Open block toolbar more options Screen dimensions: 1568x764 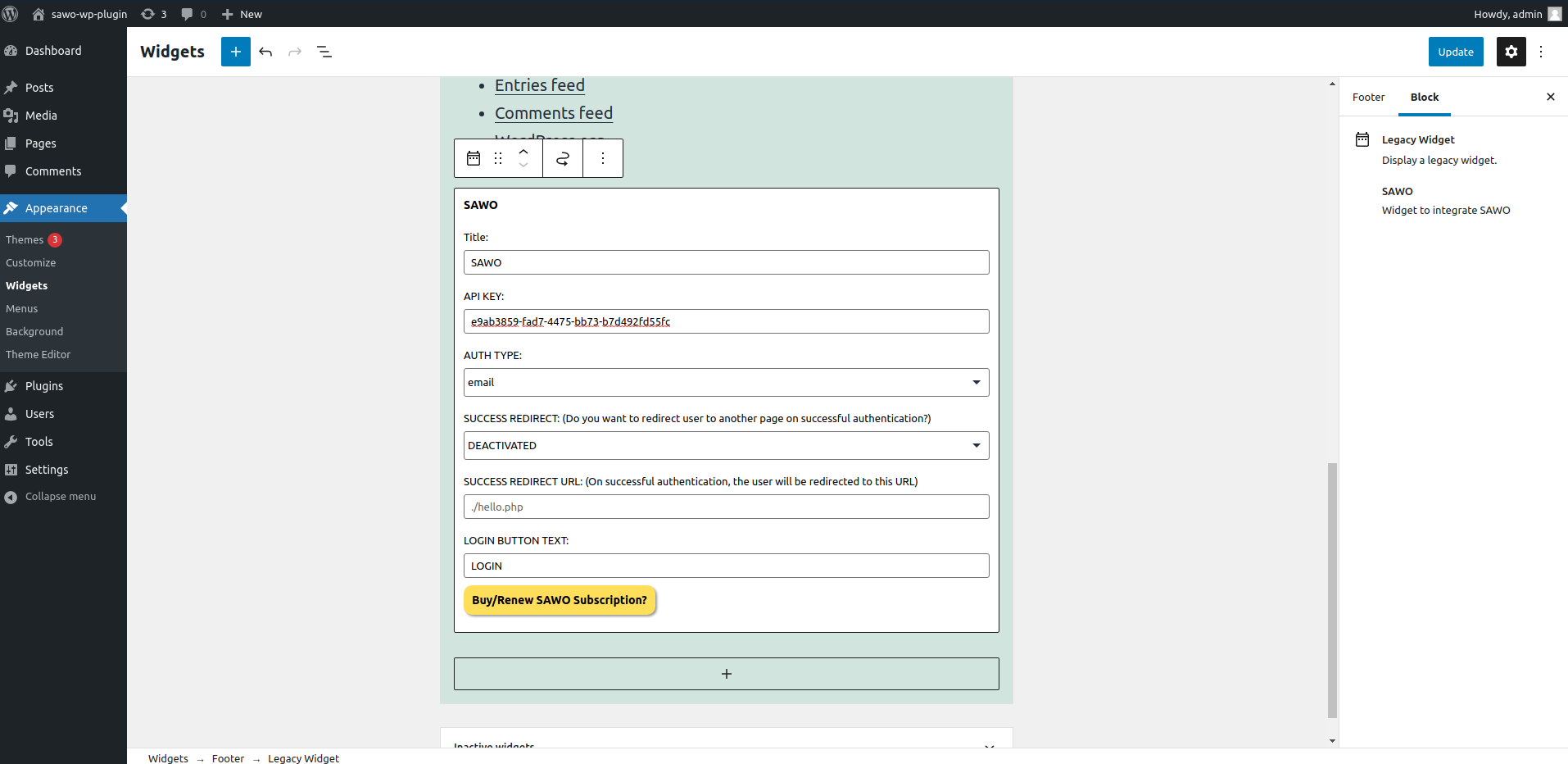point(603,158)
